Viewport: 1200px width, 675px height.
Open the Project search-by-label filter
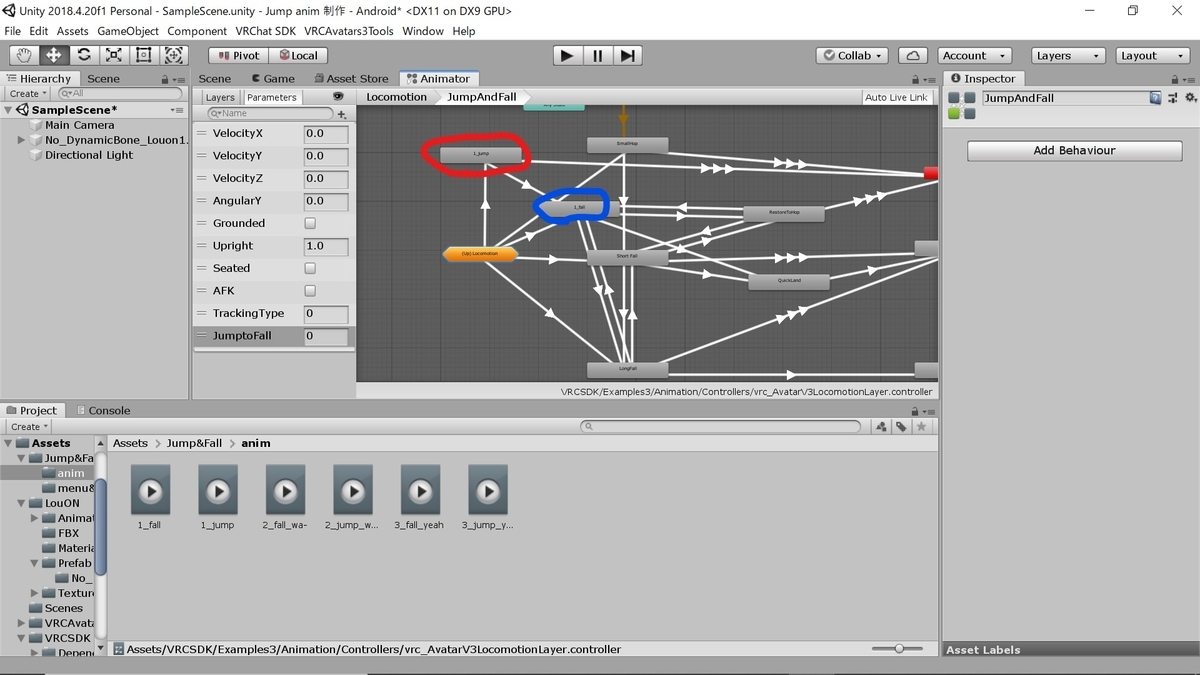[x=901, y=427]
